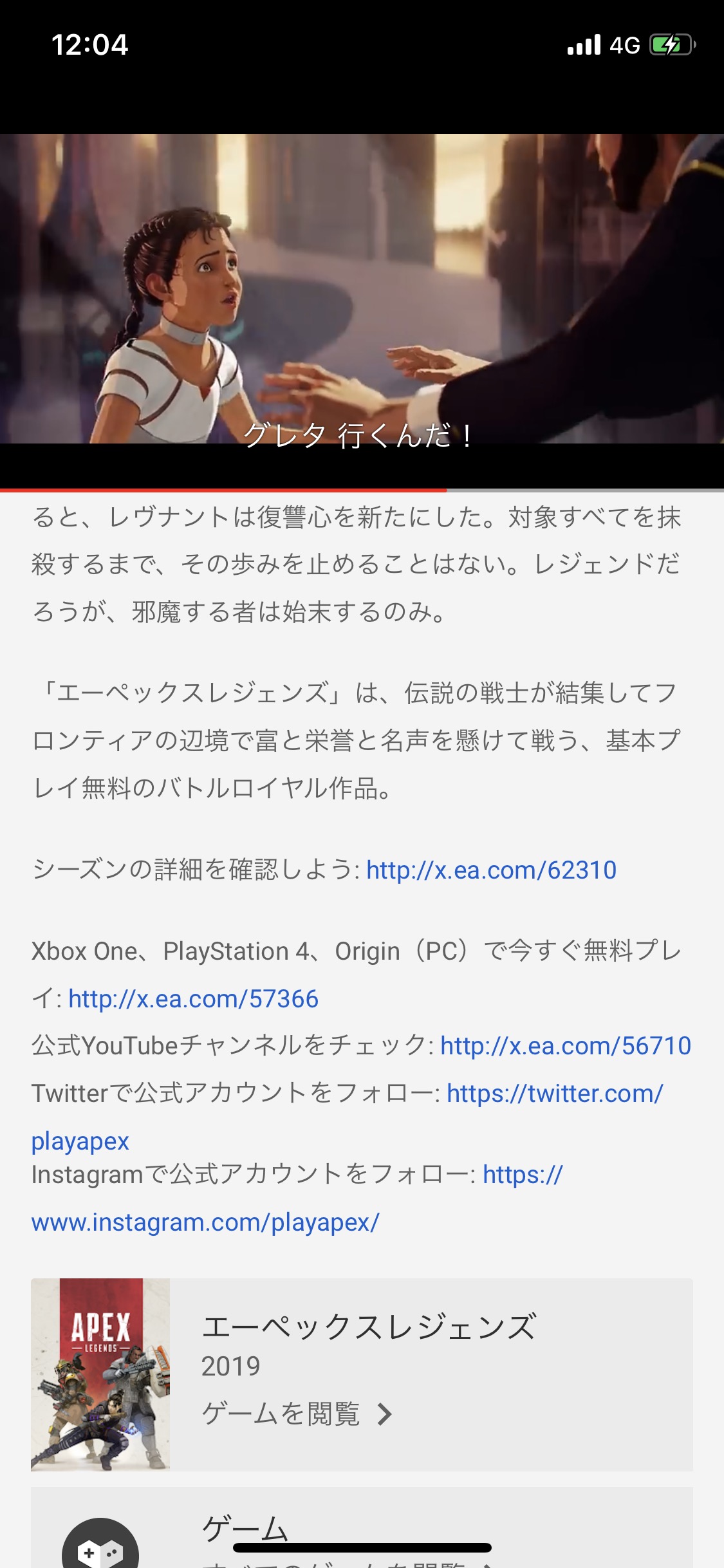Tap the battery charging icon

[673, 45]
